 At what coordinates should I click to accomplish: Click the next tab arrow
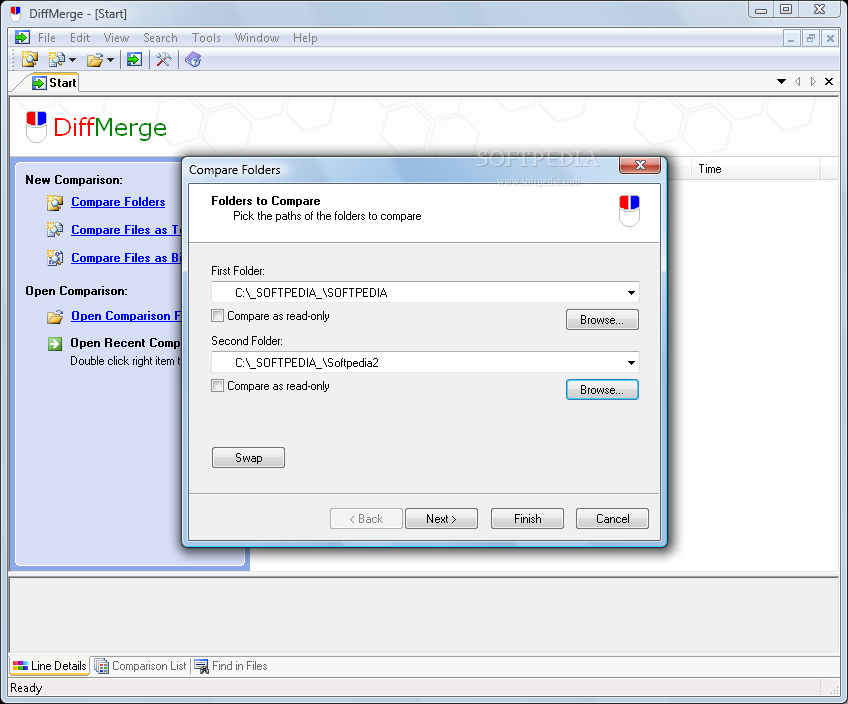(x=813, y=82)
